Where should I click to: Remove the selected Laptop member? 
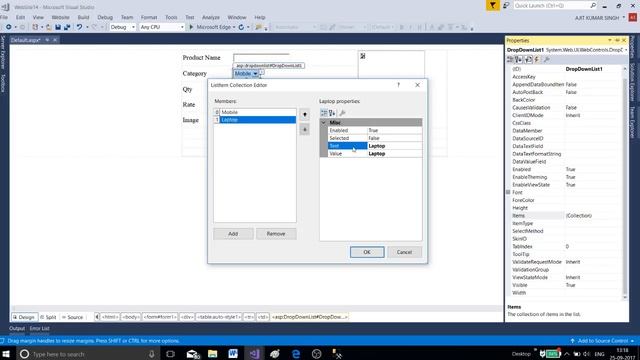pos(276,234)
